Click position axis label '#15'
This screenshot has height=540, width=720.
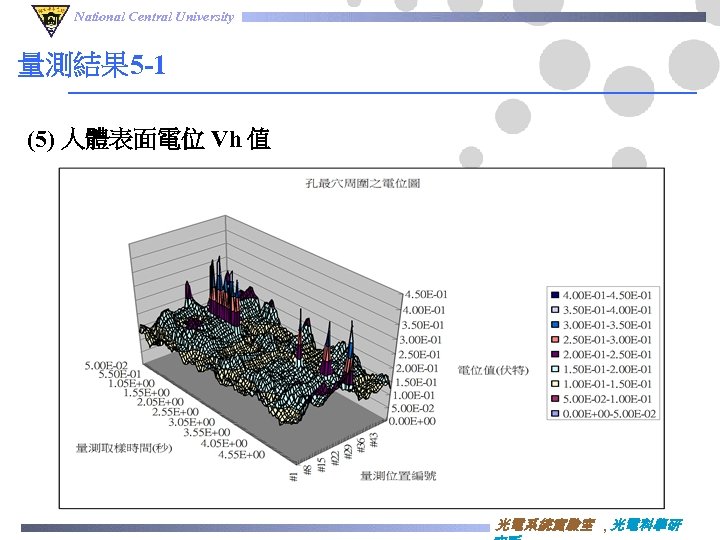pyautogui.click(x=322, y=464)
